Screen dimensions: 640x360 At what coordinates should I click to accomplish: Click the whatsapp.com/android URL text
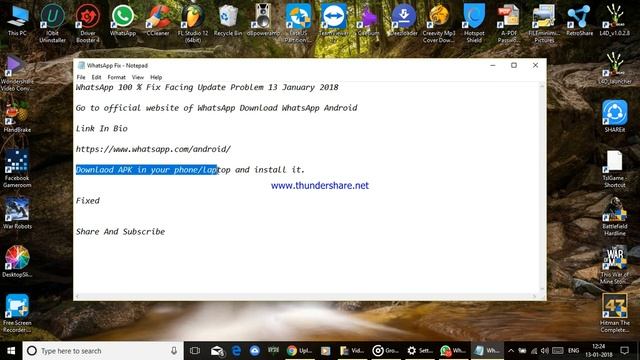[x=153, y=149]
